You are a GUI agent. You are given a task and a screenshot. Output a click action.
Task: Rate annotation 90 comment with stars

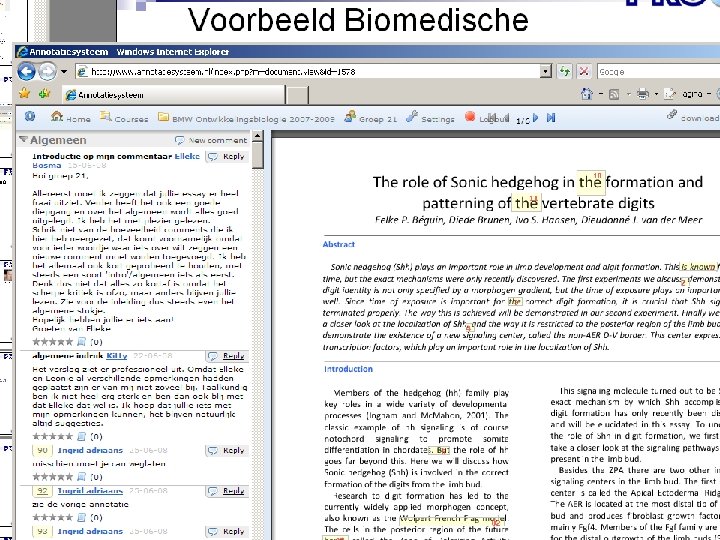[x=52, y=477]
